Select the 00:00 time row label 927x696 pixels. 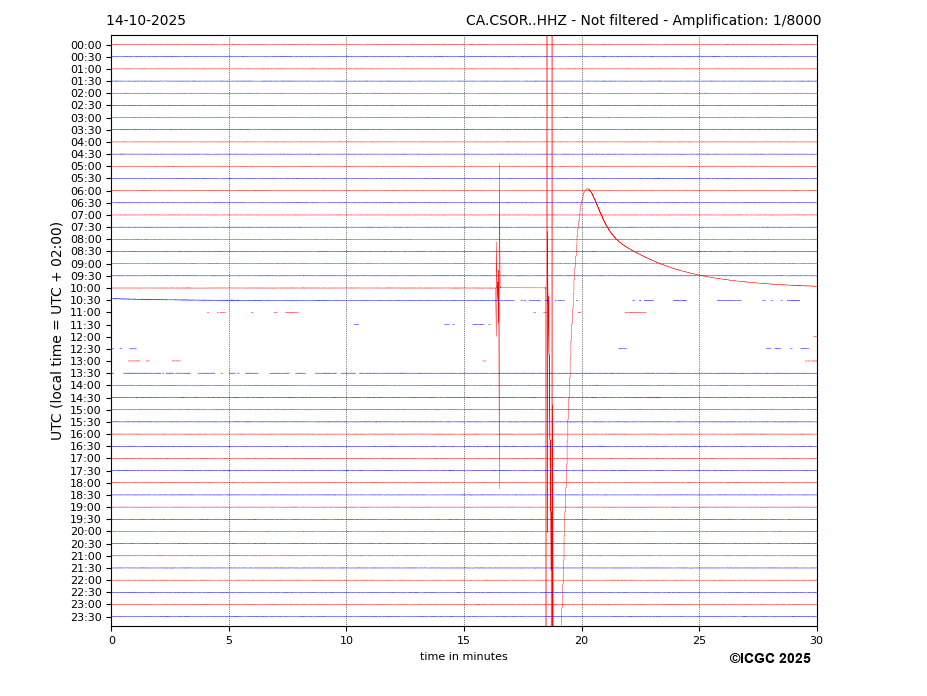86,45
